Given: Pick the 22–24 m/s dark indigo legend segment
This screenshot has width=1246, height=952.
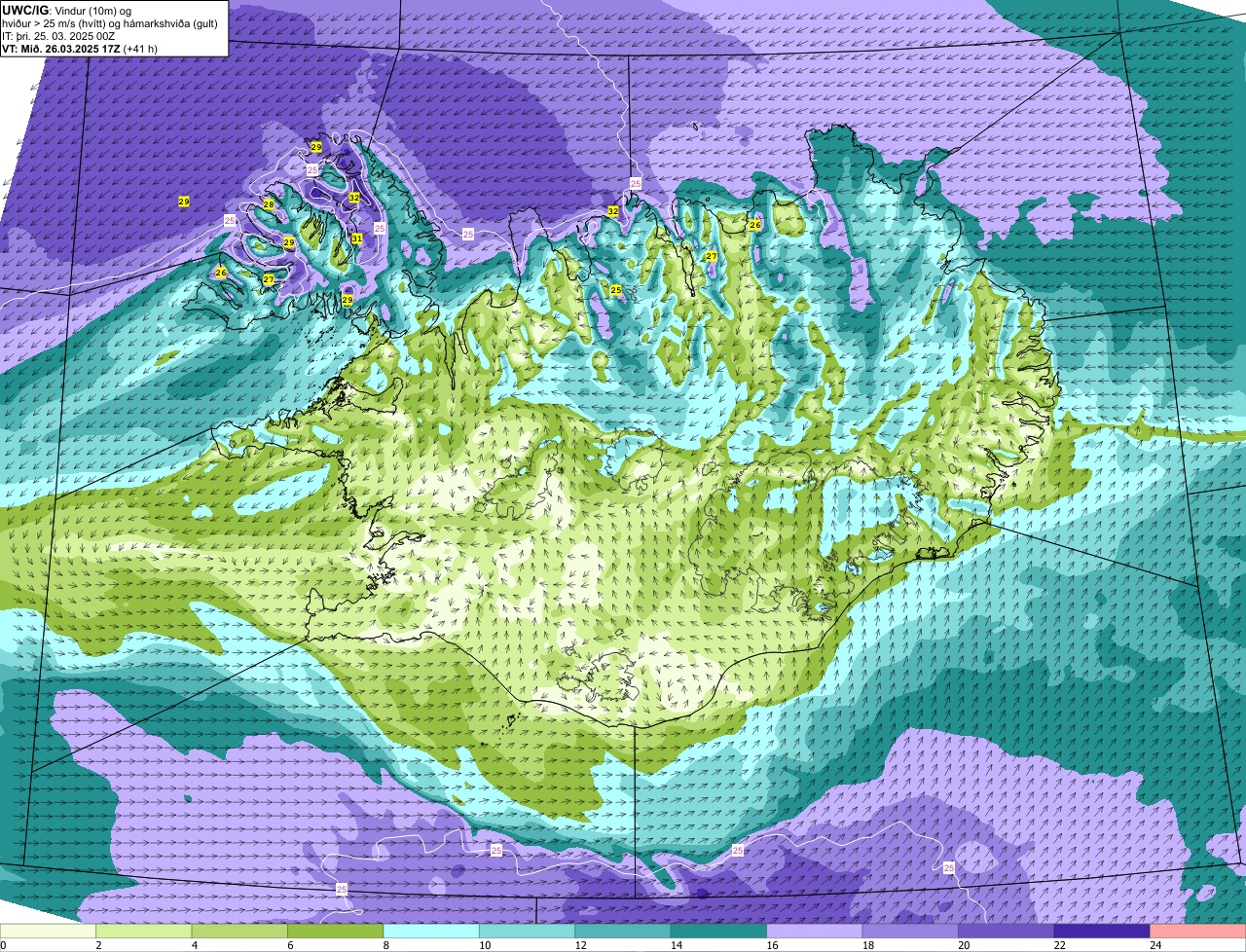Looking at the screenshot, I should (x=1102, y=931).
